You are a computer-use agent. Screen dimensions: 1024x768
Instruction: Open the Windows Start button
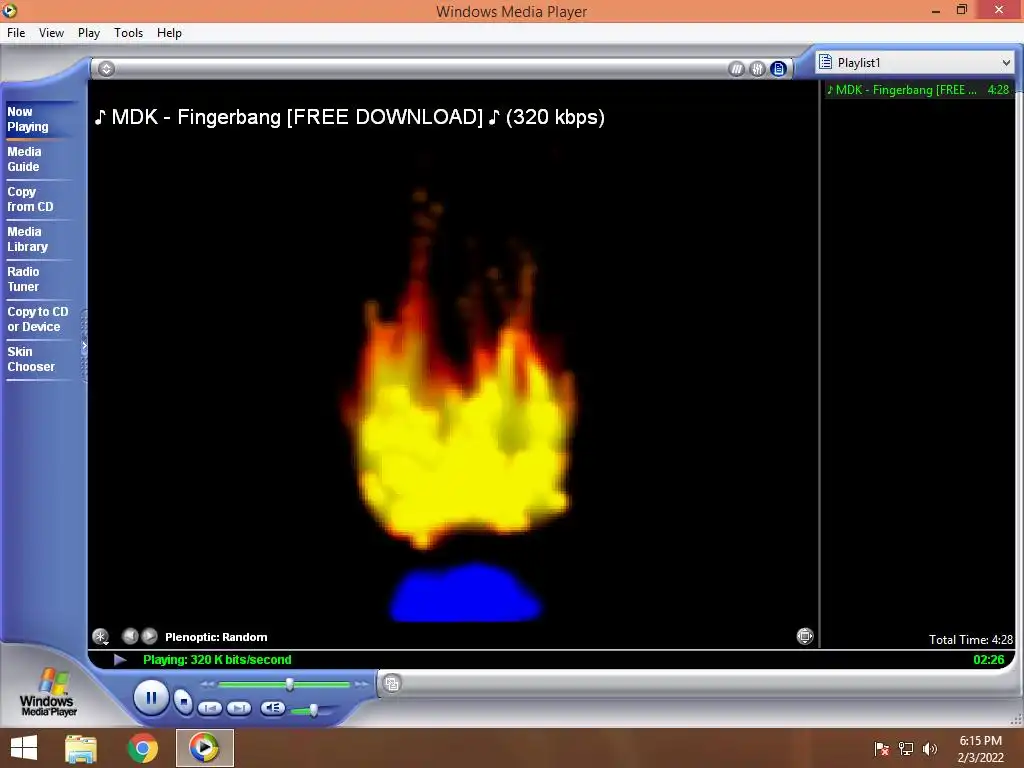click(x=24, y=748)
